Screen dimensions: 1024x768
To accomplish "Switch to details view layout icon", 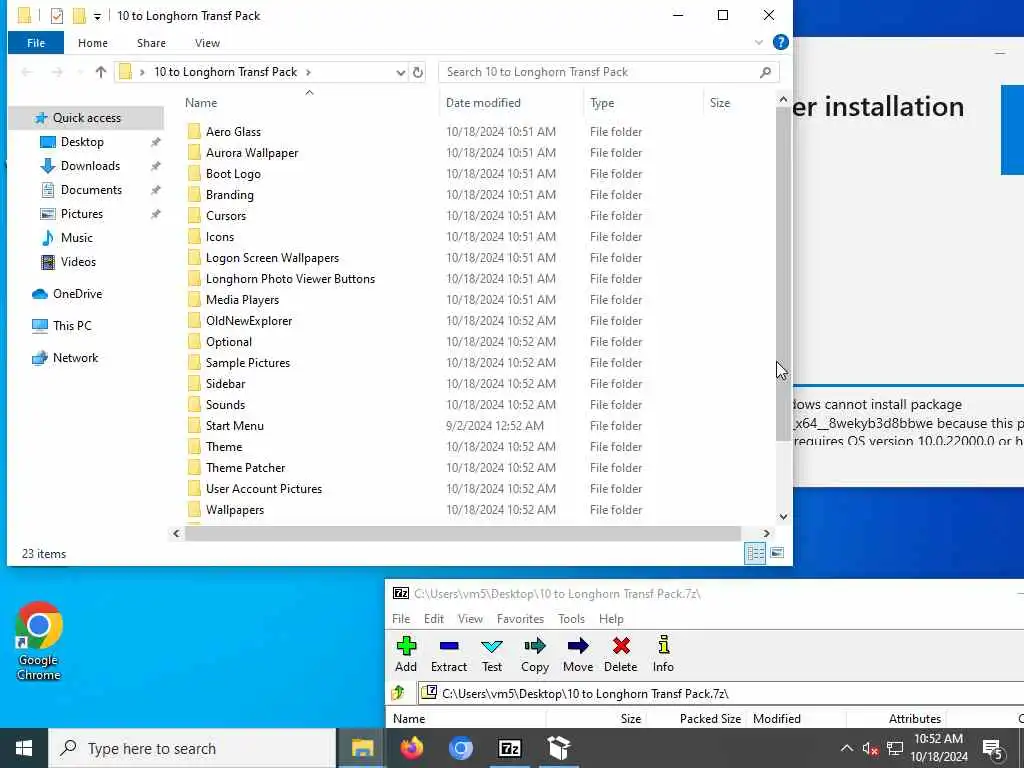I will click(x=755, y=553).
